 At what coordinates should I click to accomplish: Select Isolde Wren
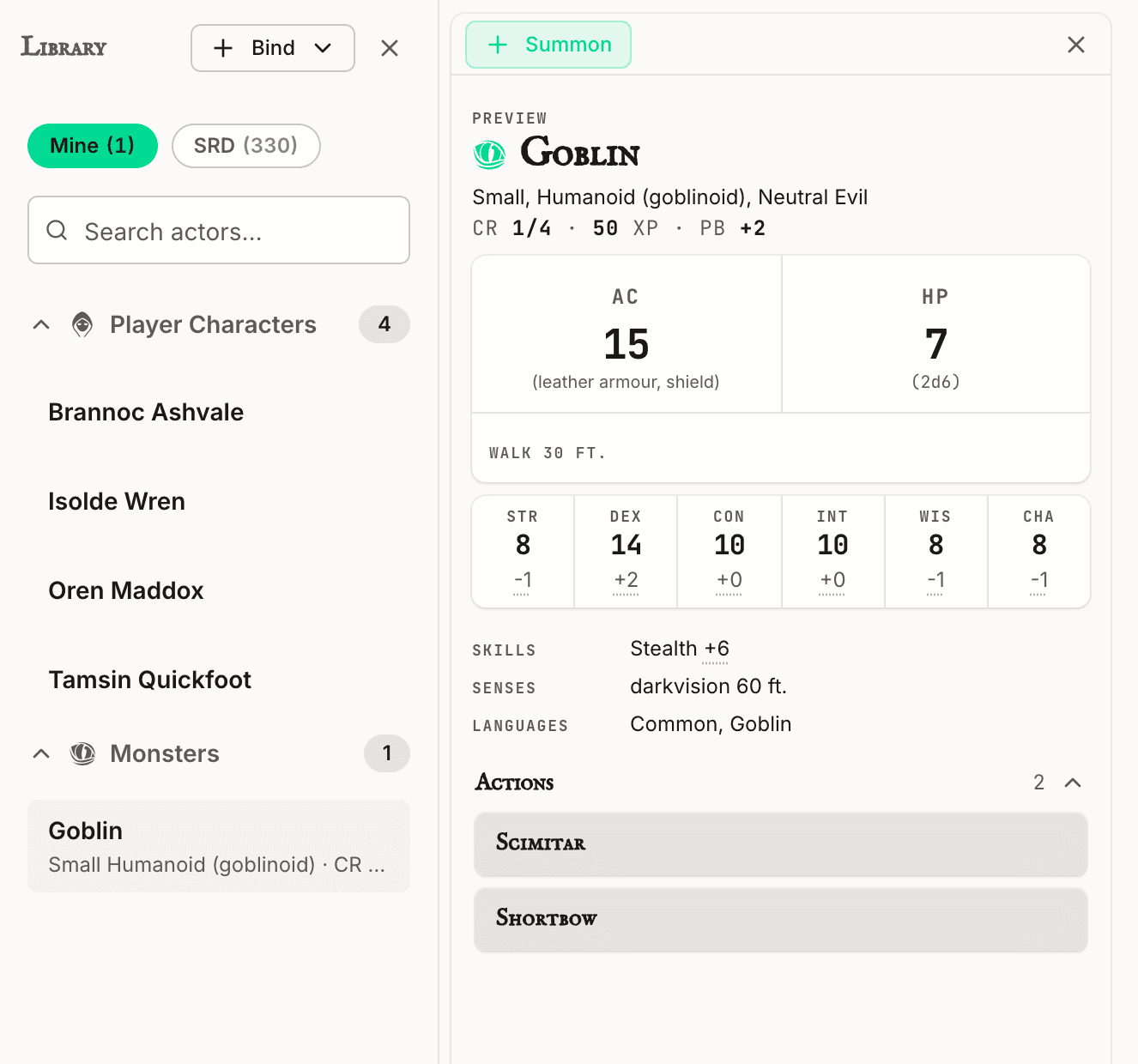tap(219, 502)
